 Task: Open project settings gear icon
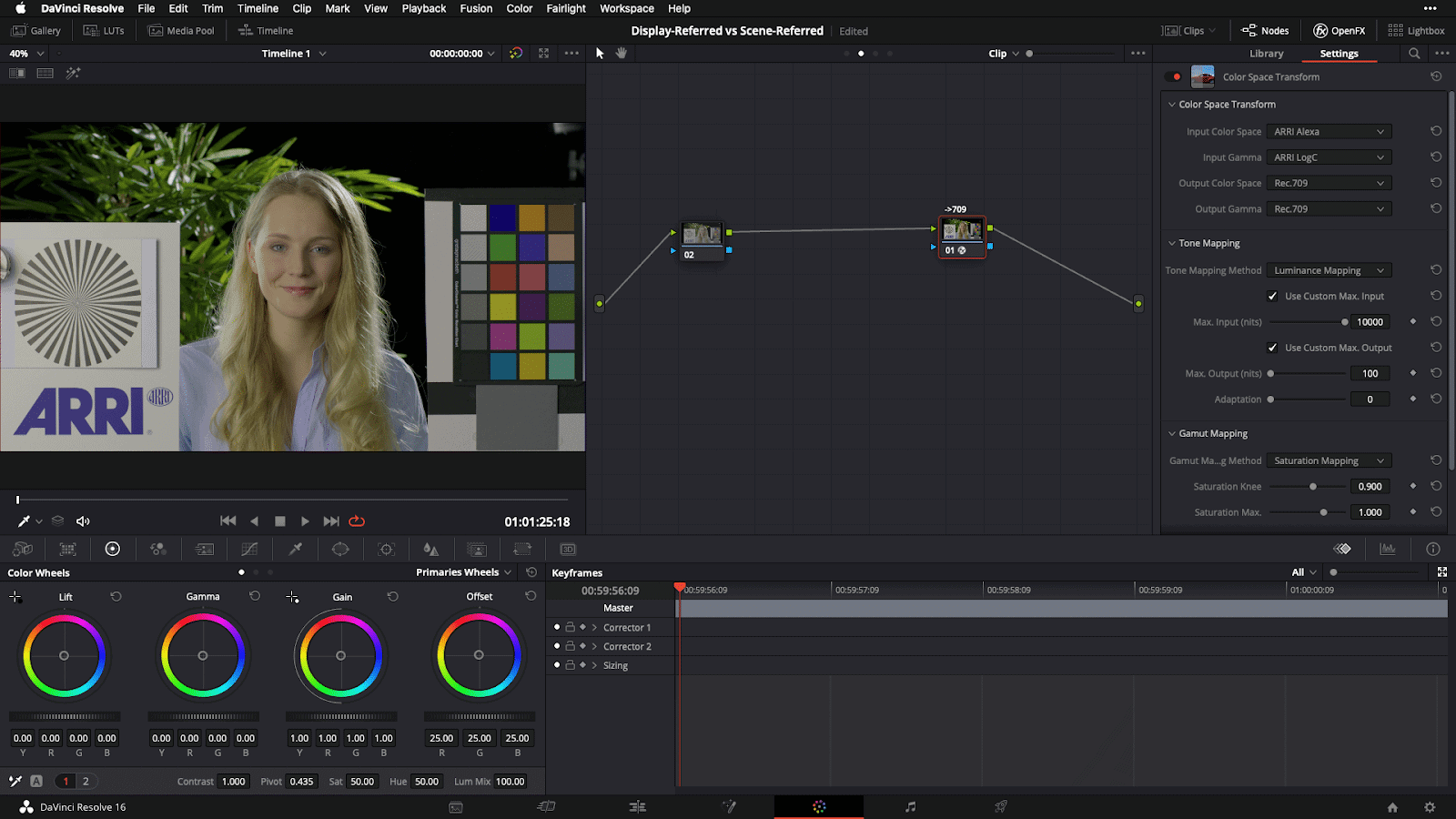(x=1430, y=807)
